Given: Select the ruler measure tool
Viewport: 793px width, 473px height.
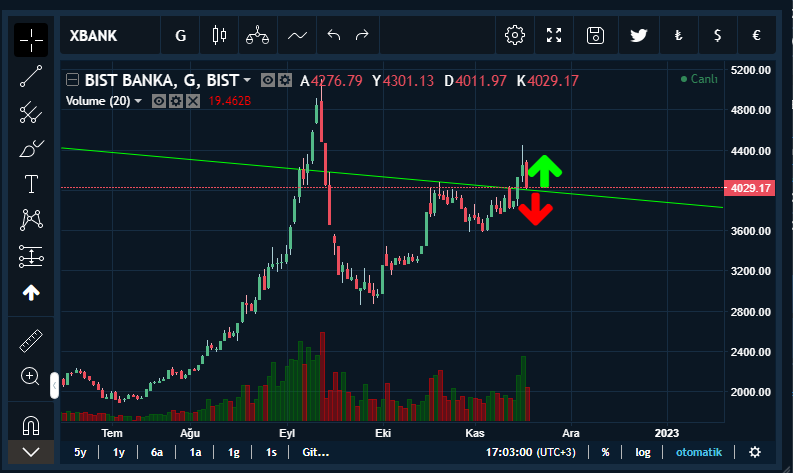Looking at the screenshot, I should tap(31, 340).
